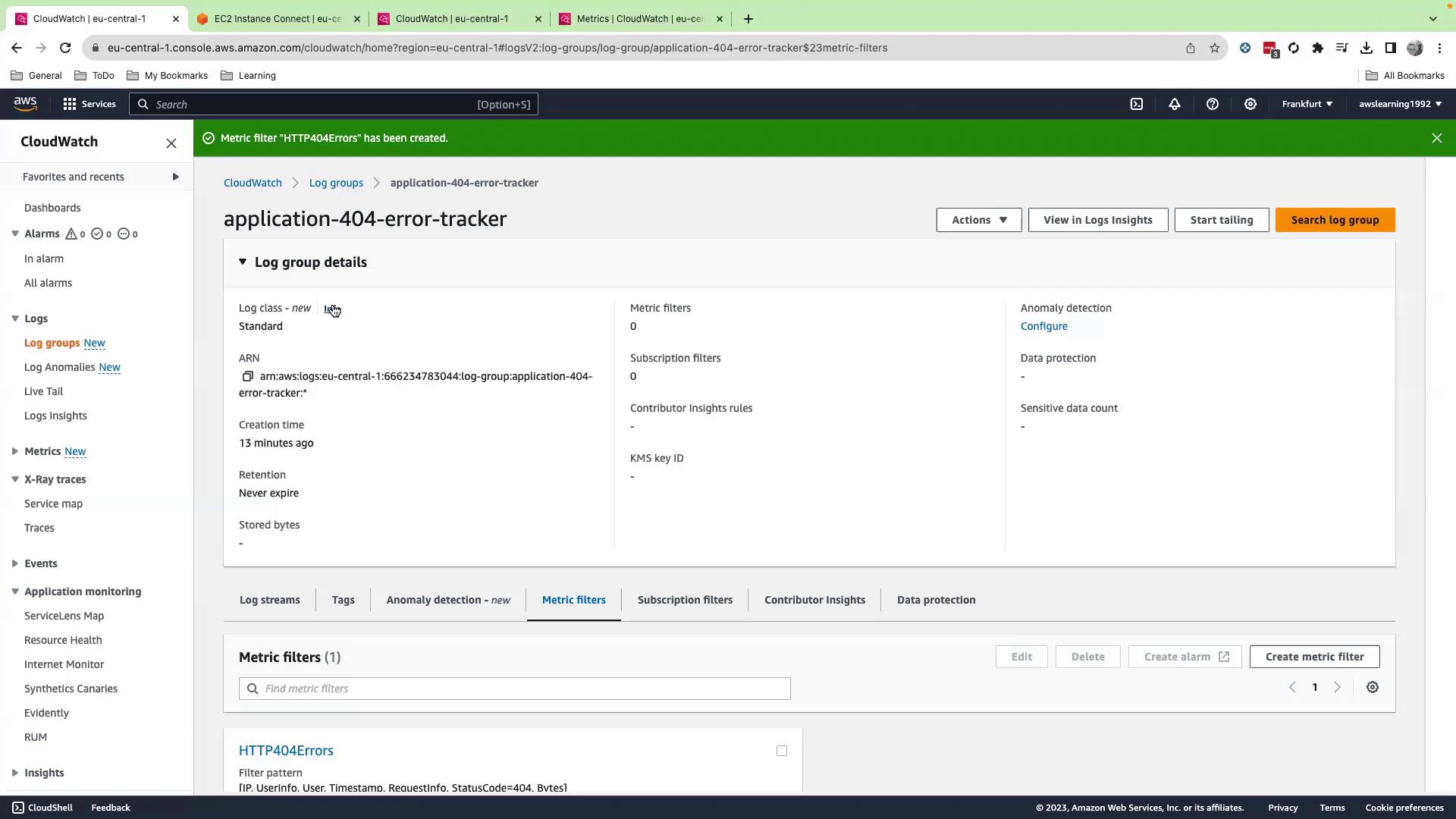Screen dimensions: 1456x819
Task: Switch to the Log streams tab
Action: point(269,600)
